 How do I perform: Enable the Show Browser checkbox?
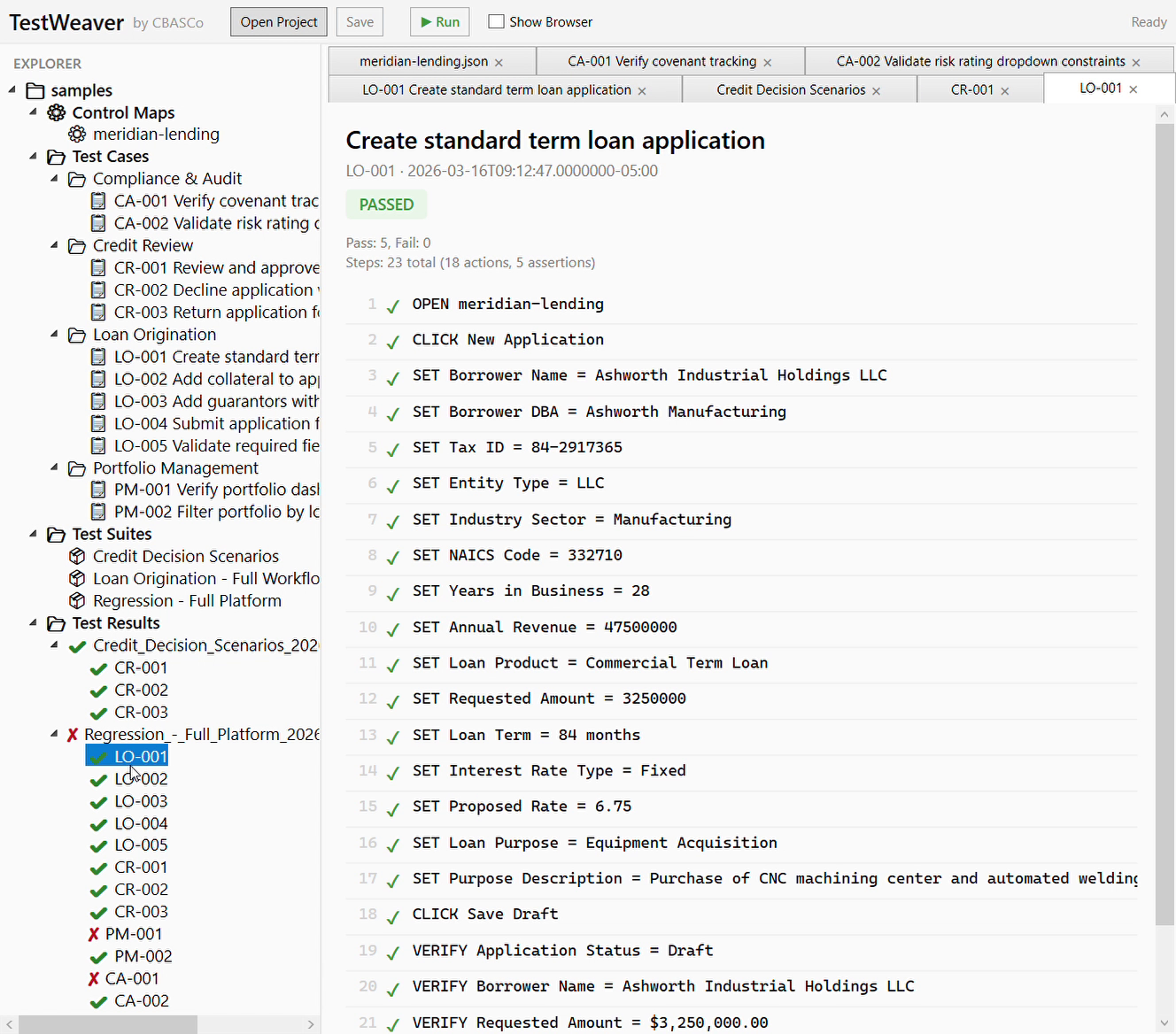[x=496, y=20]
